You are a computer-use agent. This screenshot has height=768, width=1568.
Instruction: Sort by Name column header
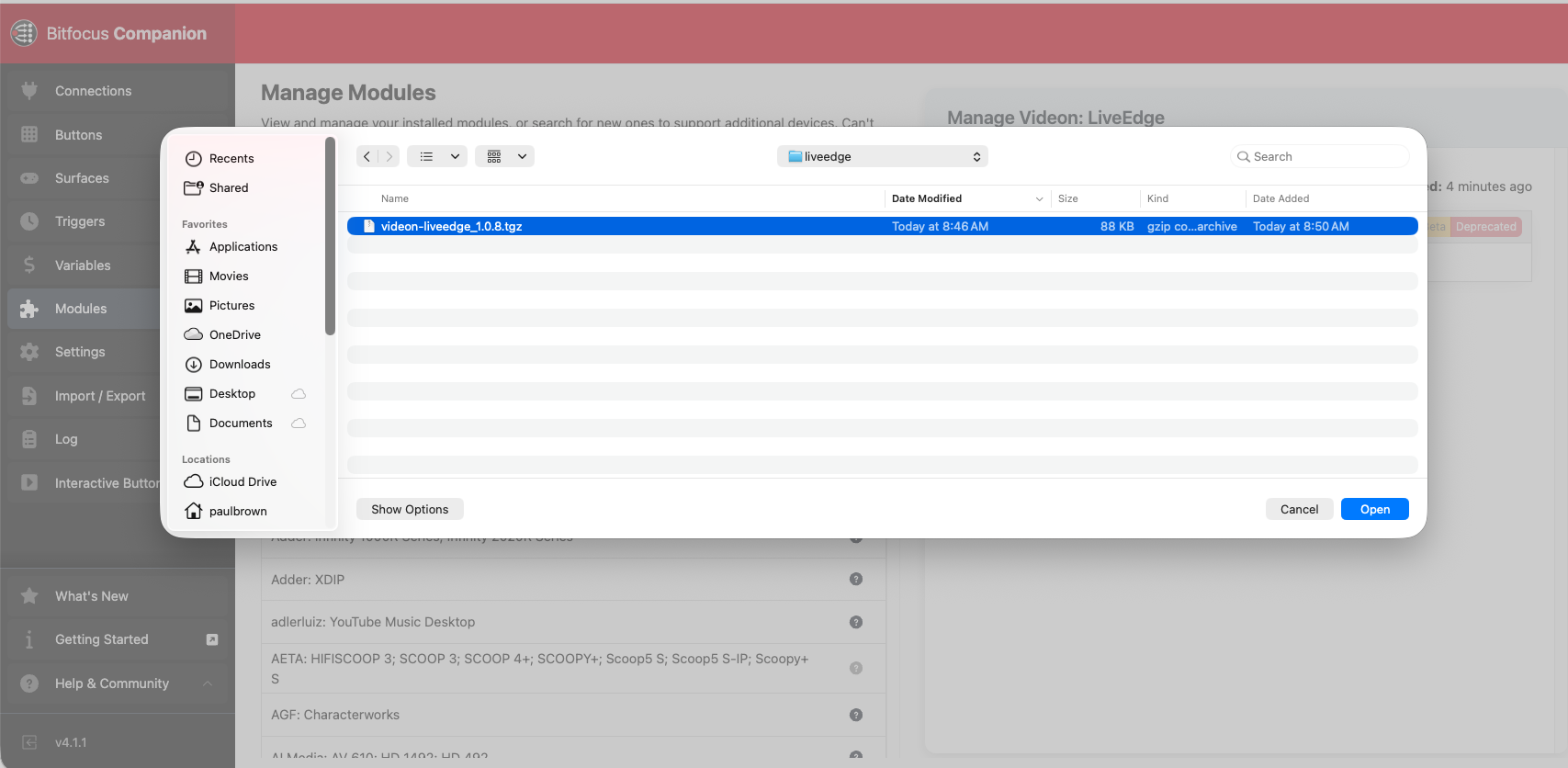click(395, 198)
